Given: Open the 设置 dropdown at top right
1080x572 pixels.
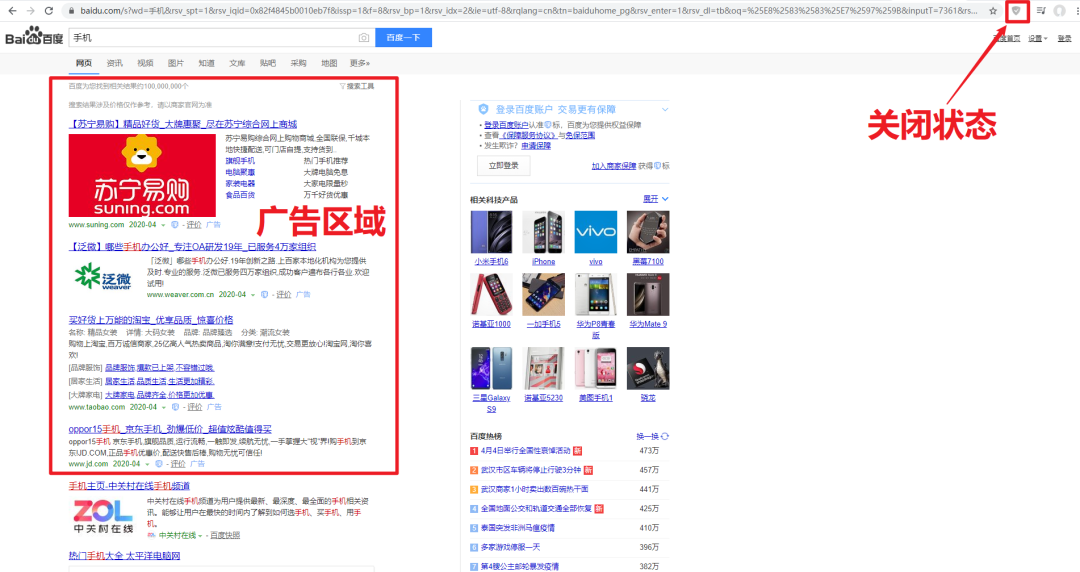Looking at the screenshot, I should pos(1037,39).
